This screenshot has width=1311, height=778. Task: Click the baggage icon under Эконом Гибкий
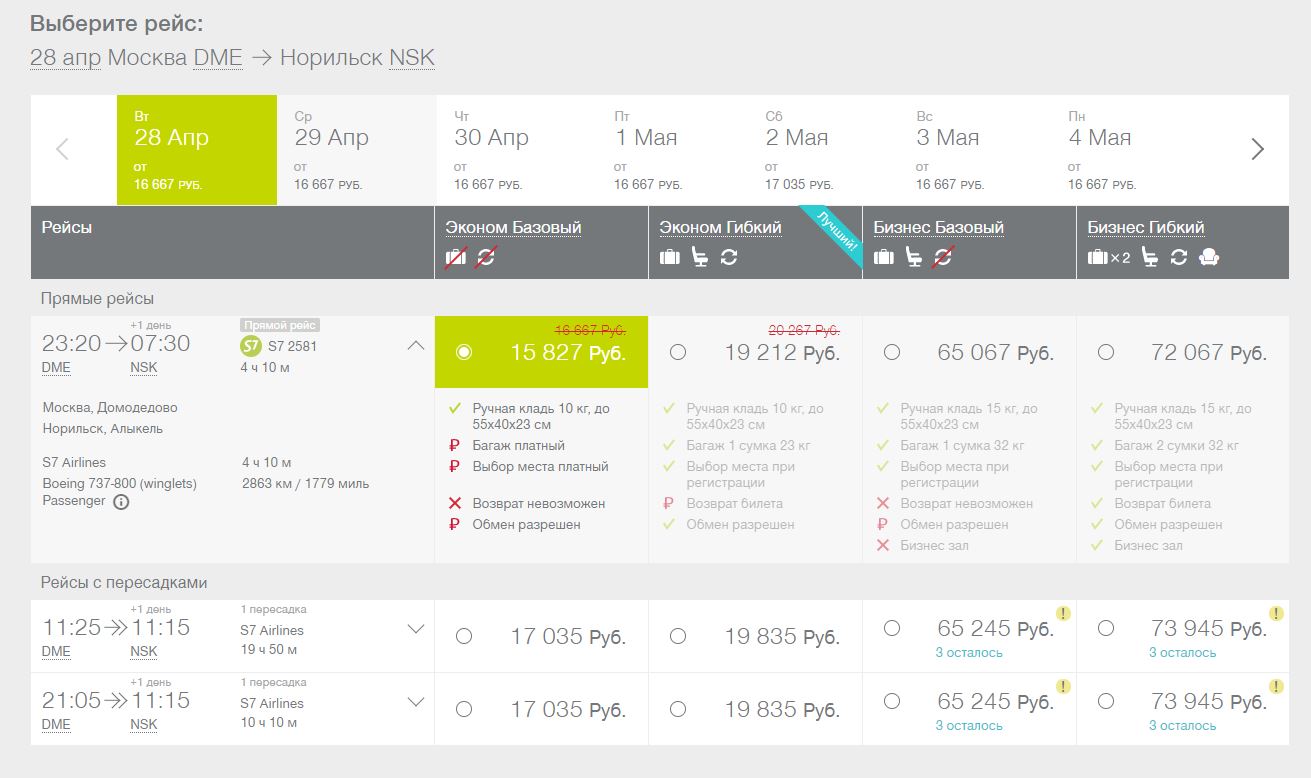[x=670, y=257]
